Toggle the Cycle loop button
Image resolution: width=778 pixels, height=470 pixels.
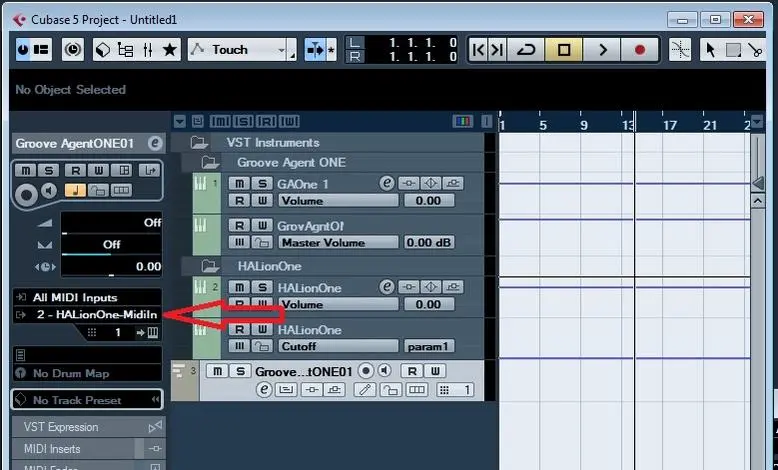[x=525, y=50]
